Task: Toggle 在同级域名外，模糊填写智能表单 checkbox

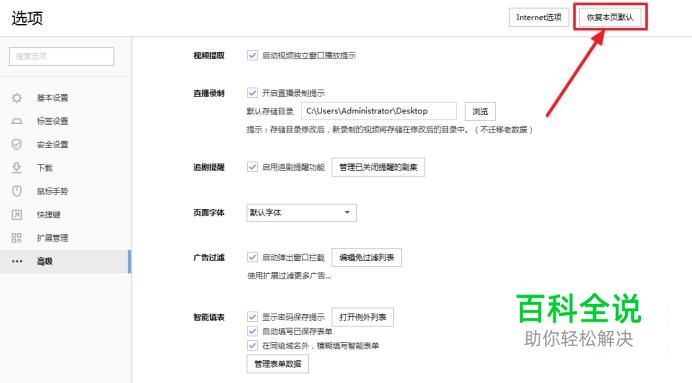Action: [x=252, y=345]
